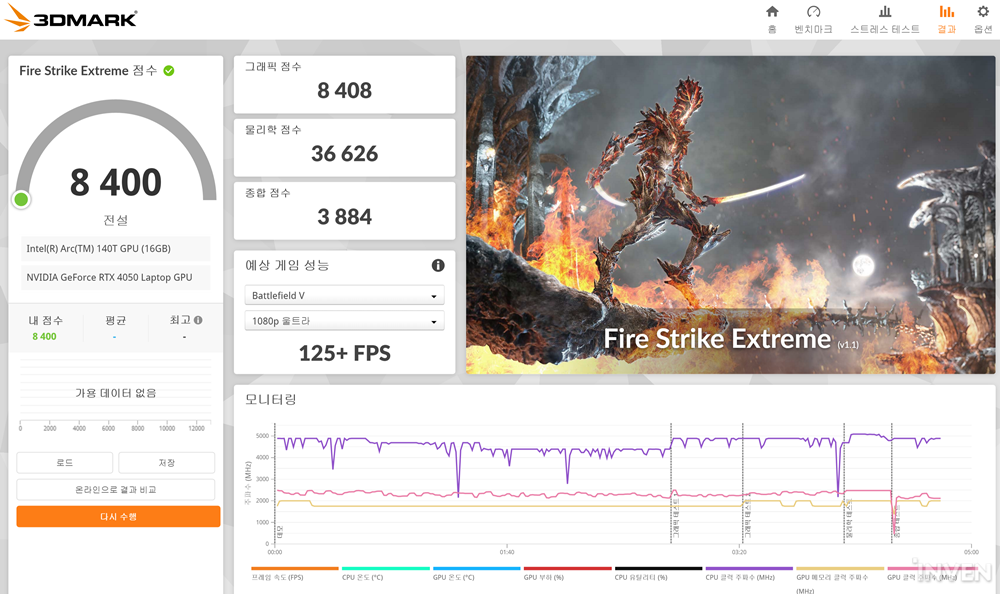
Task: Click the Fire Strike Extreme 점수 title
Action: [x=88, y=71]
